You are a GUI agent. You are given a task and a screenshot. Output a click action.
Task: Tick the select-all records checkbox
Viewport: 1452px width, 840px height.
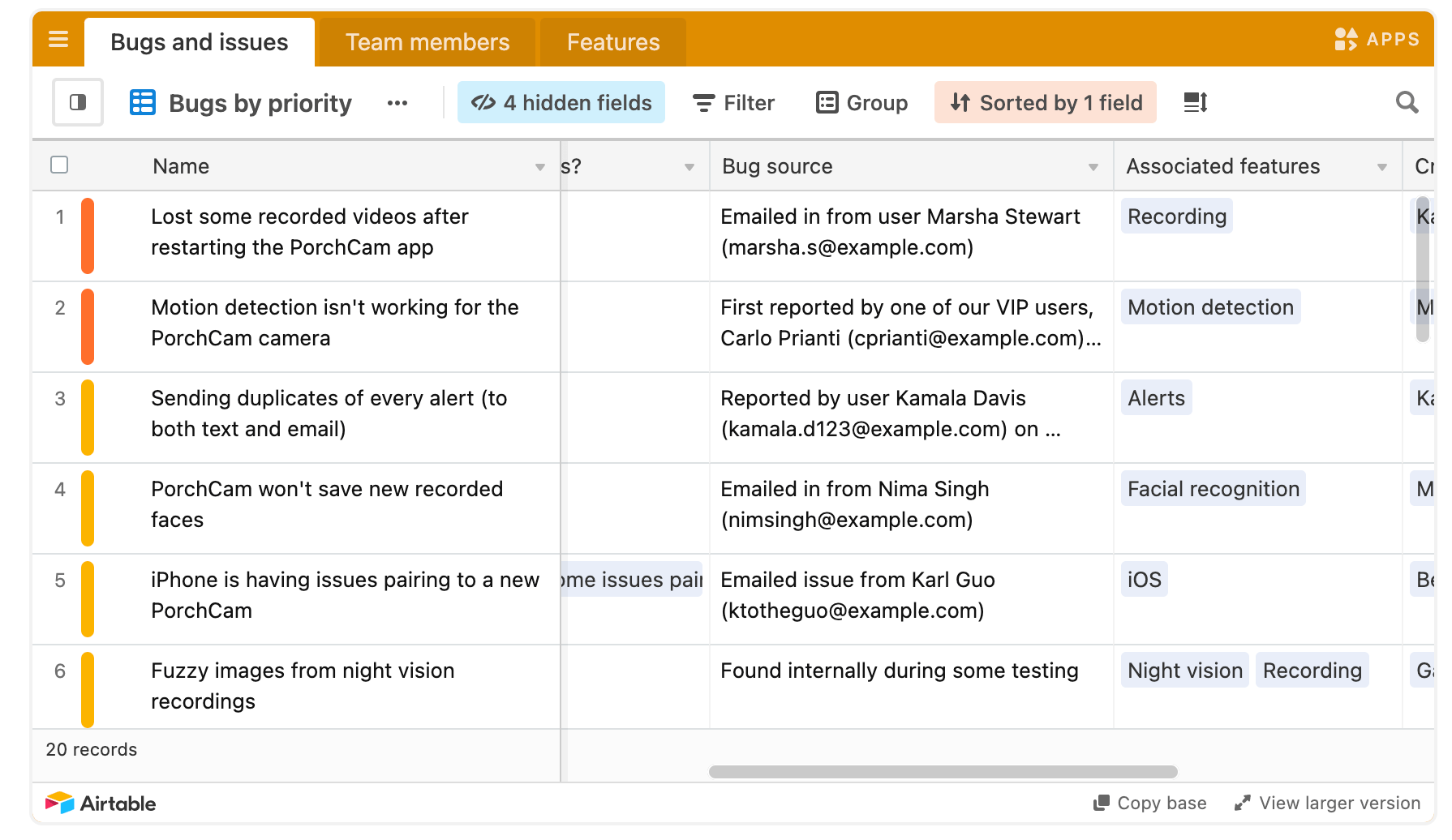(x=59, y=165)
